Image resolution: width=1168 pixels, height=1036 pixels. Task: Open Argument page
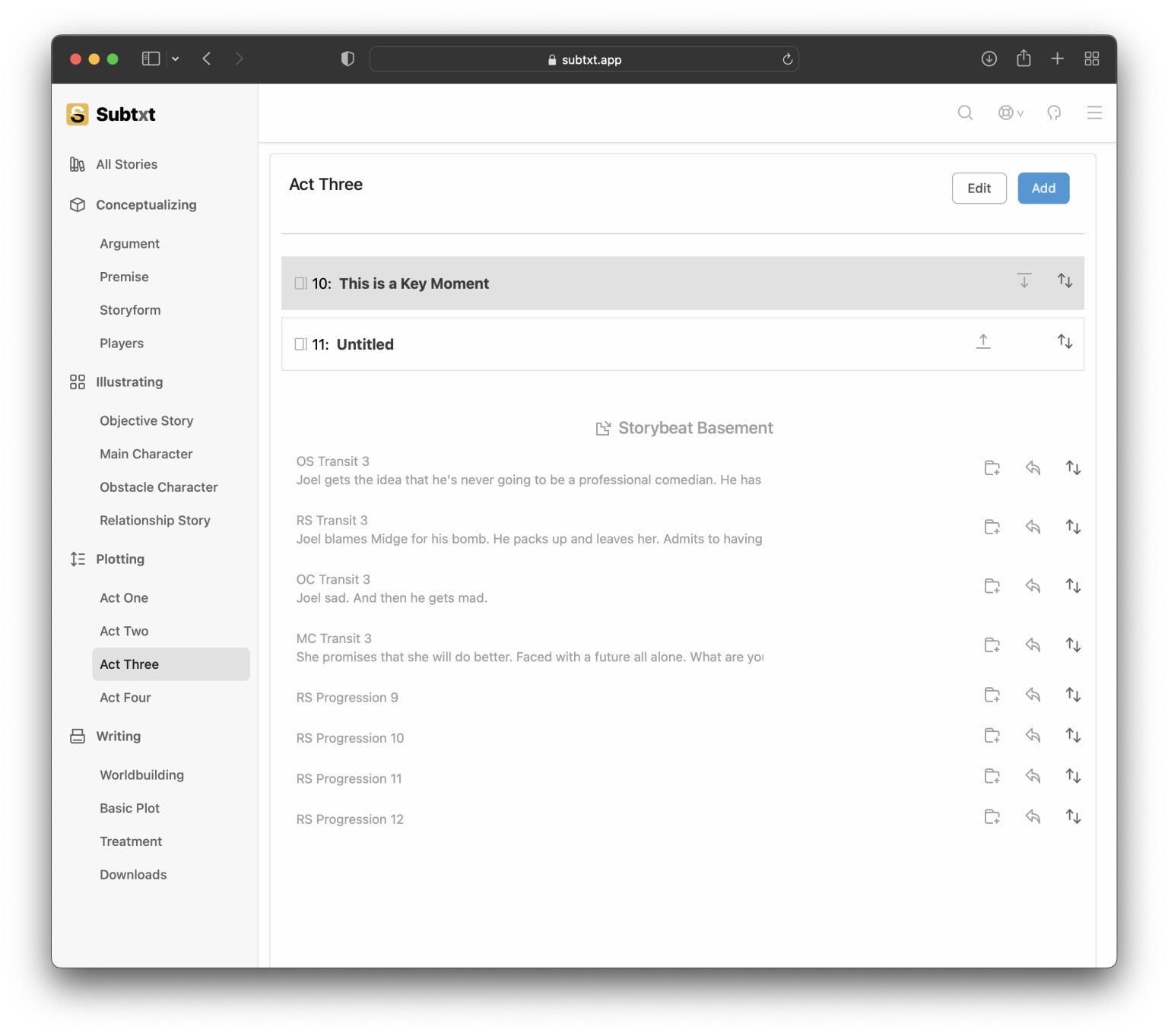coord(129,244)
